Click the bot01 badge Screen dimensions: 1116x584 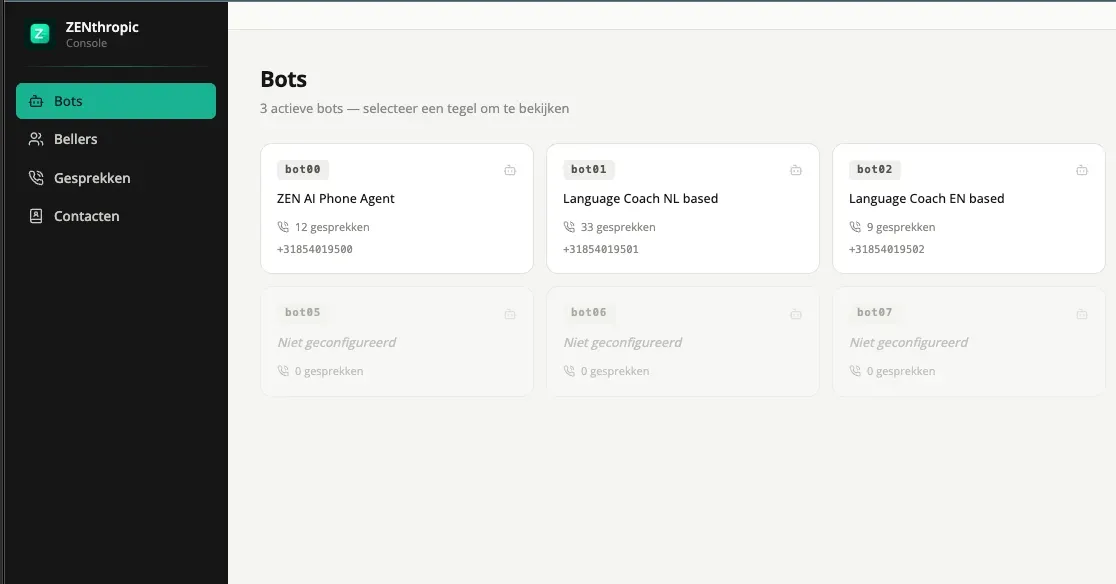pos(589,169)
